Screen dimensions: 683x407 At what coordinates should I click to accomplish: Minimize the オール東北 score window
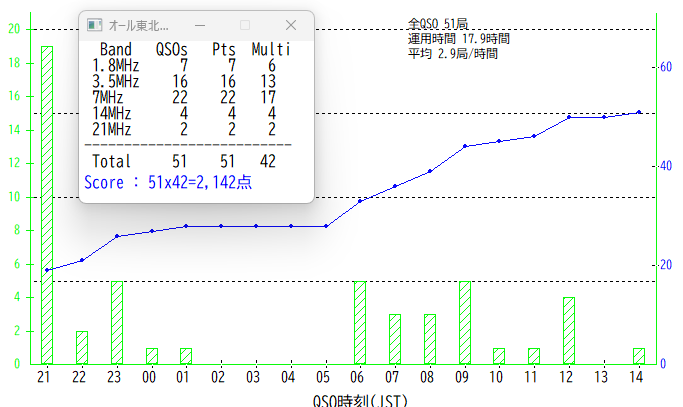click(x=200, y=24)
